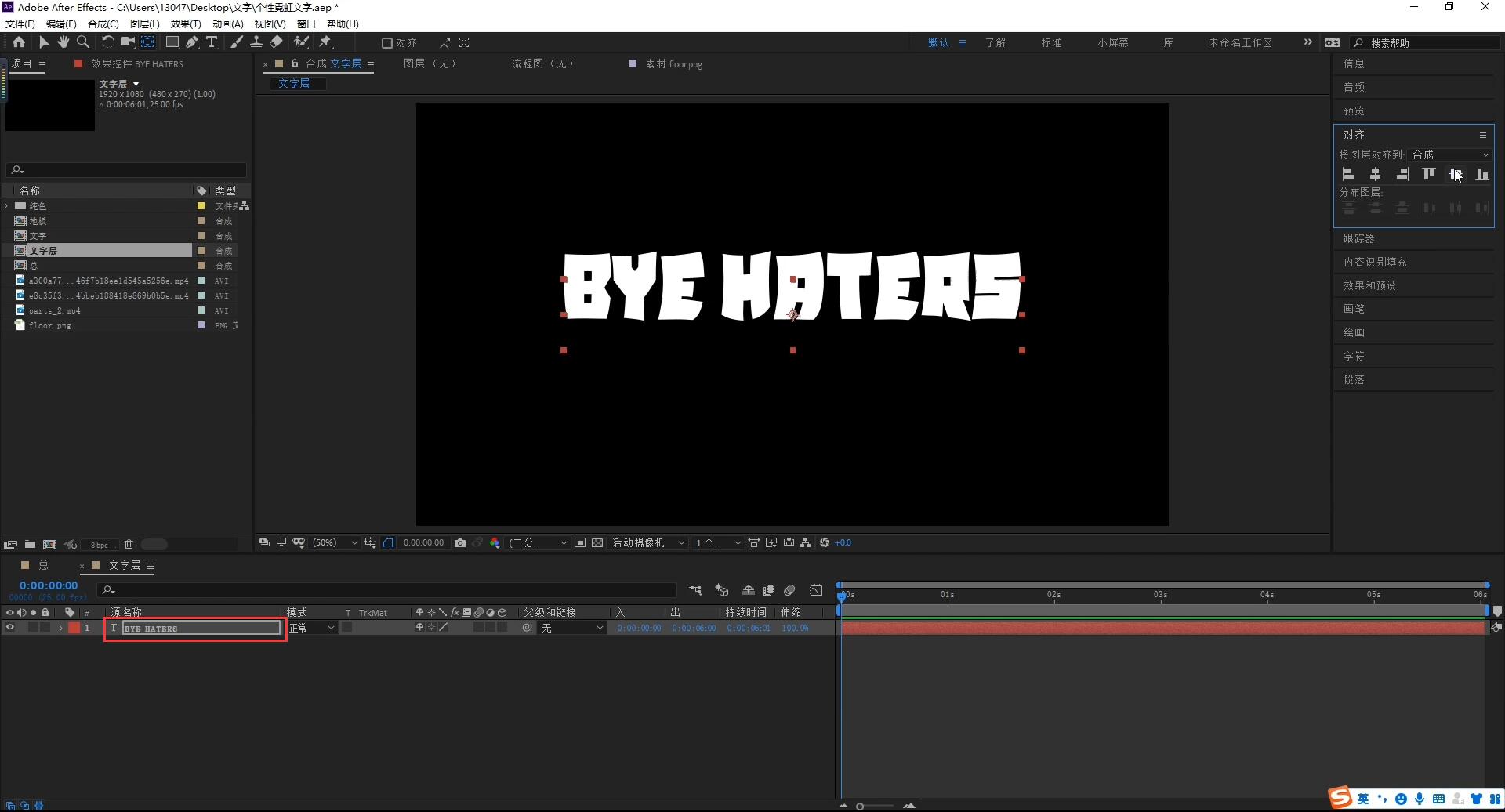Viewport: 1505px width, 812px height.
Task: Click align right edges icon
Action: pos(1402,174)
